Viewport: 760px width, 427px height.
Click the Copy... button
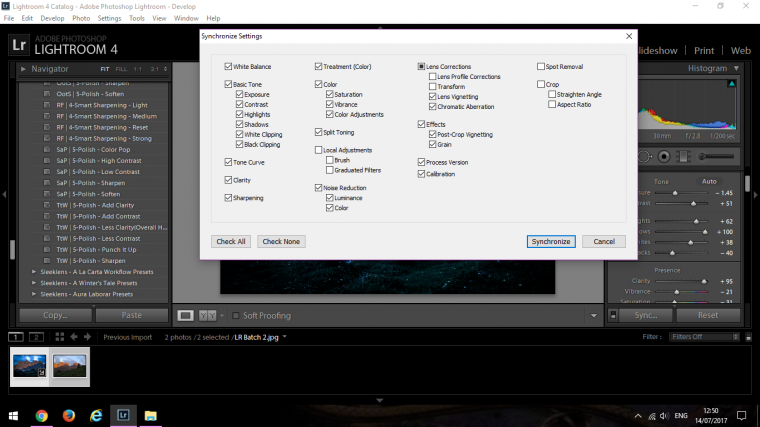[x=55, y=315]
